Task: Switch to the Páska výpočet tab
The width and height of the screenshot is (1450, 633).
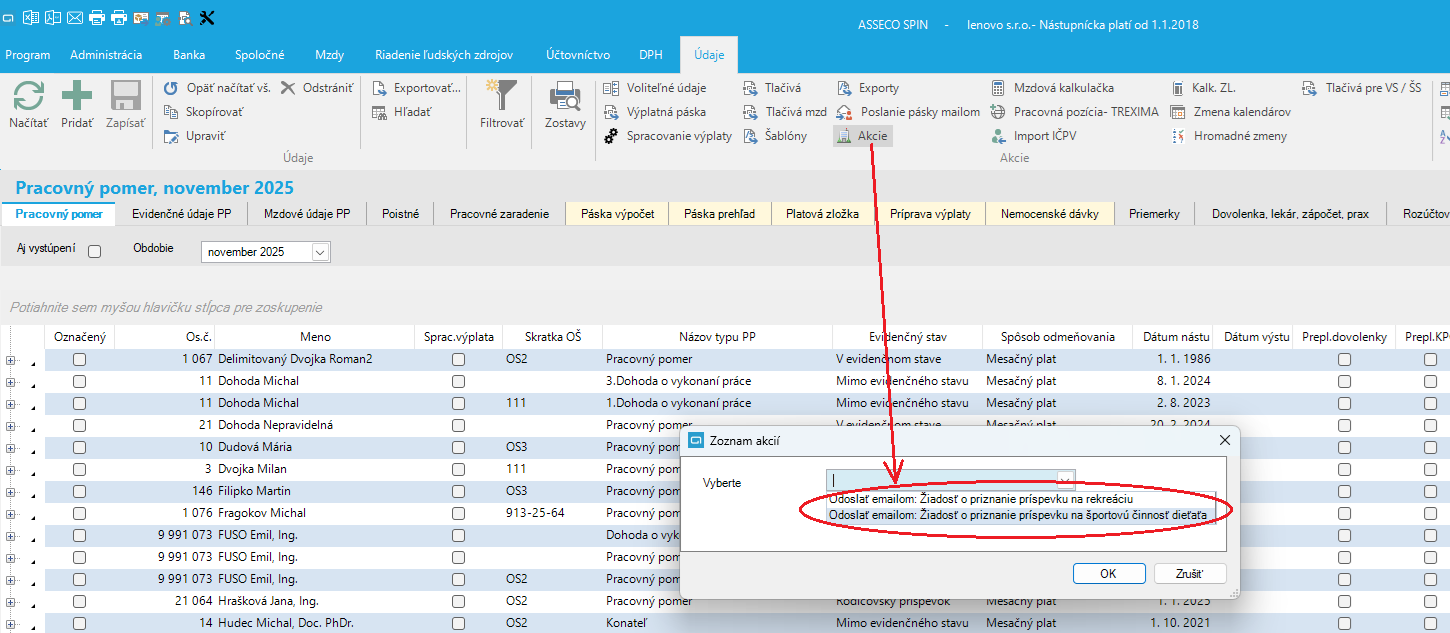Action: point(617,214)
